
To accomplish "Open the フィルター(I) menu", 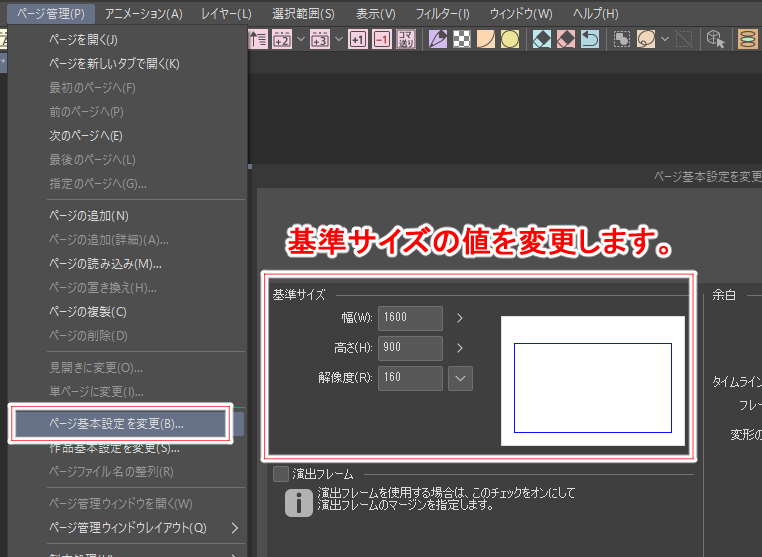I will [443, 14].
